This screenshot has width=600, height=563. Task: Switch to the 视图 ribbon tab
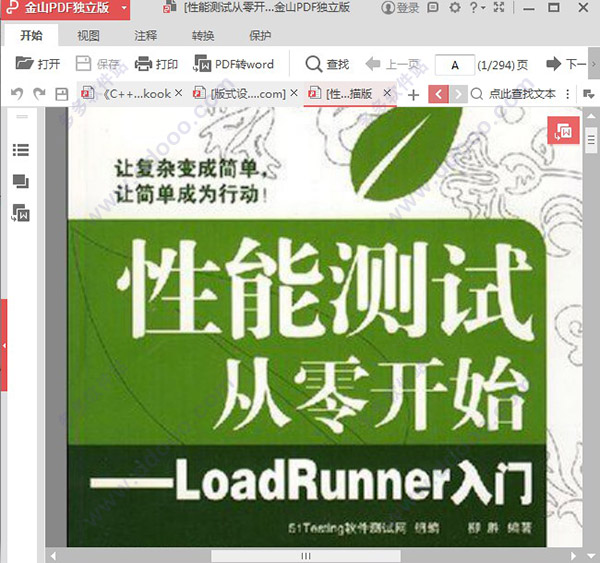(88, 36)
